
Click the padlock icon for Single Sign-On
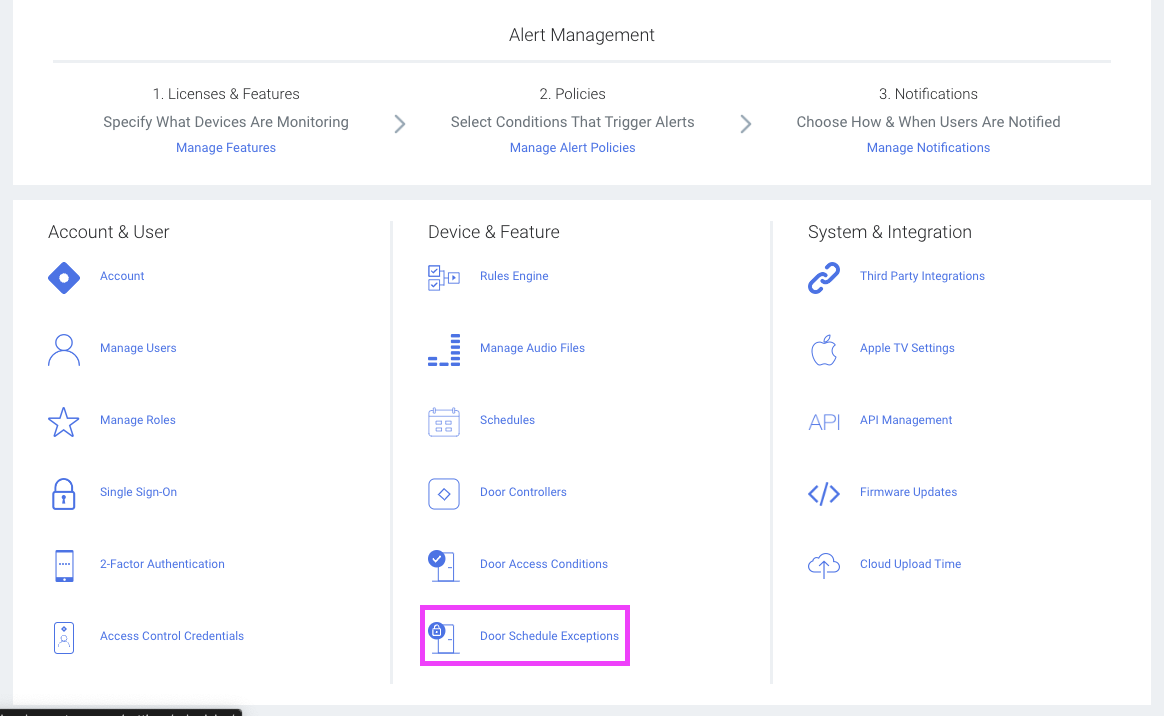[x=63, y=493]
